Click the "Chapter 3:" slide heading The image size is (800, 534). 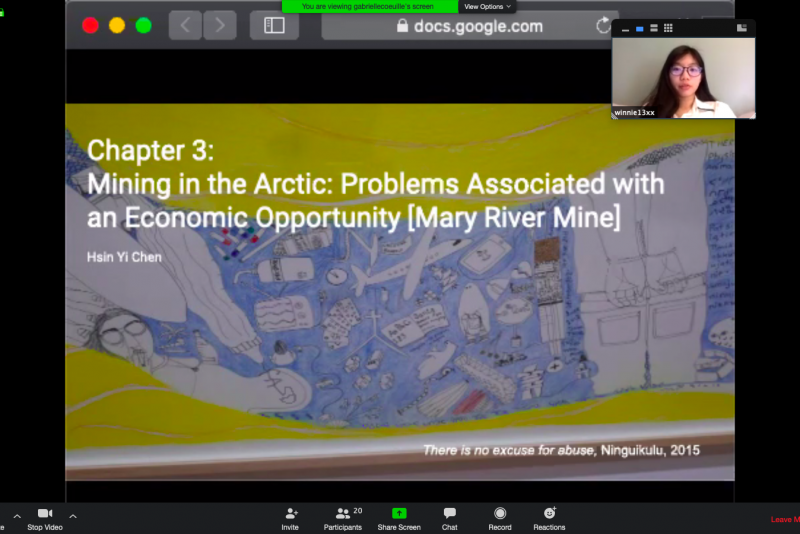(151, 150)
